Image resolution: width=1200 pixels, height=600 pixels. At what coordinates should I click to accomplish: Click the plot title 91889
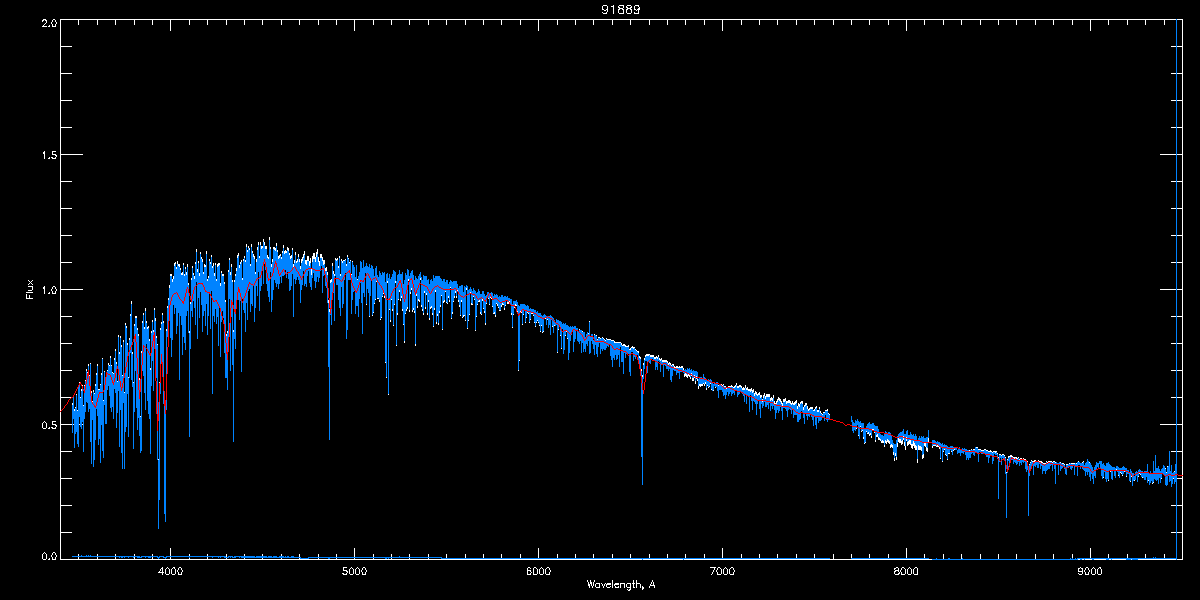(x=620, y=9)
